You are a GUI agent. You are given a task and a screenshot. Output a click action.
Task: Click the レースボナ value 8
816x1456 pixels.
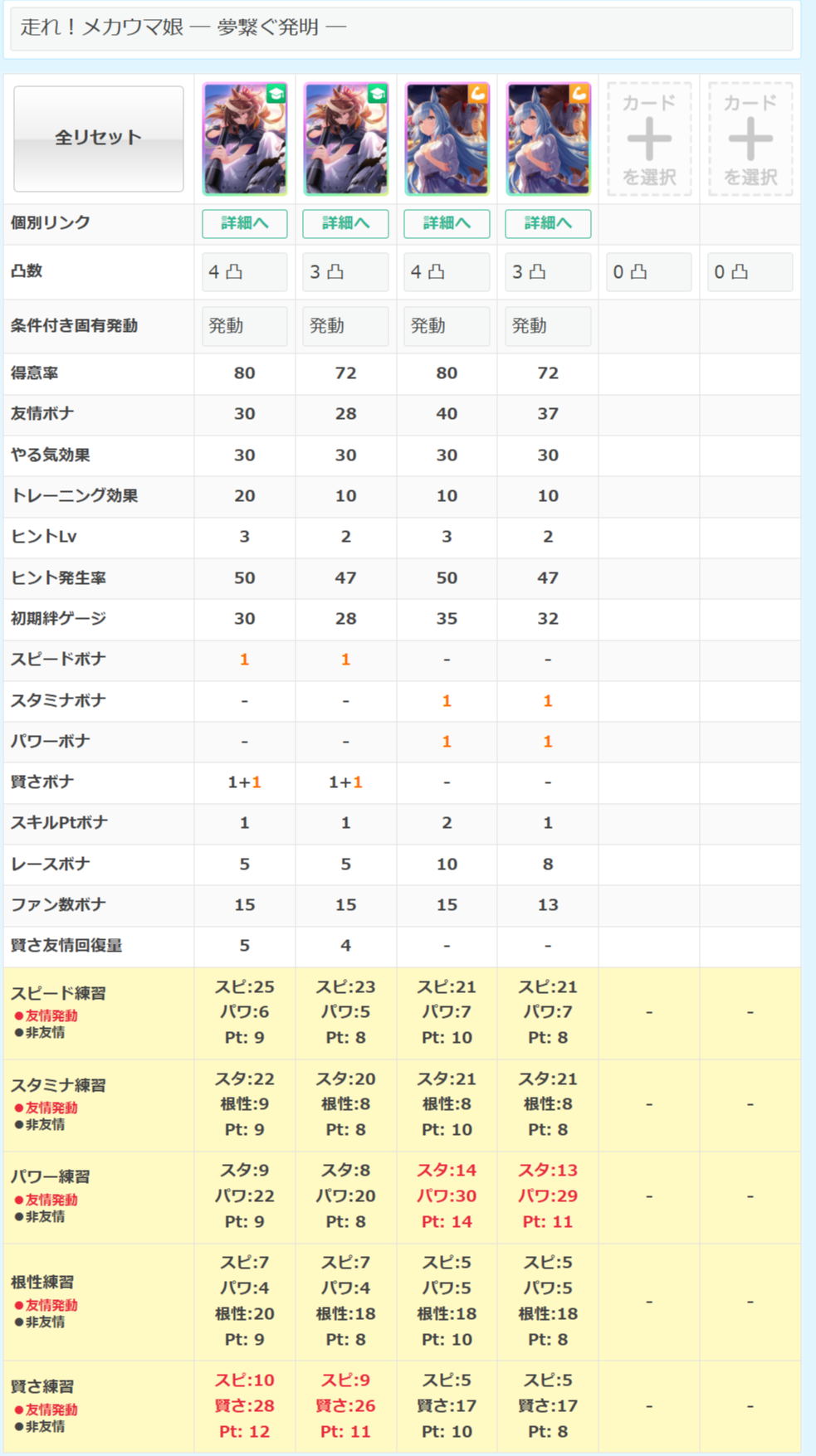click(x=548, y=864)
